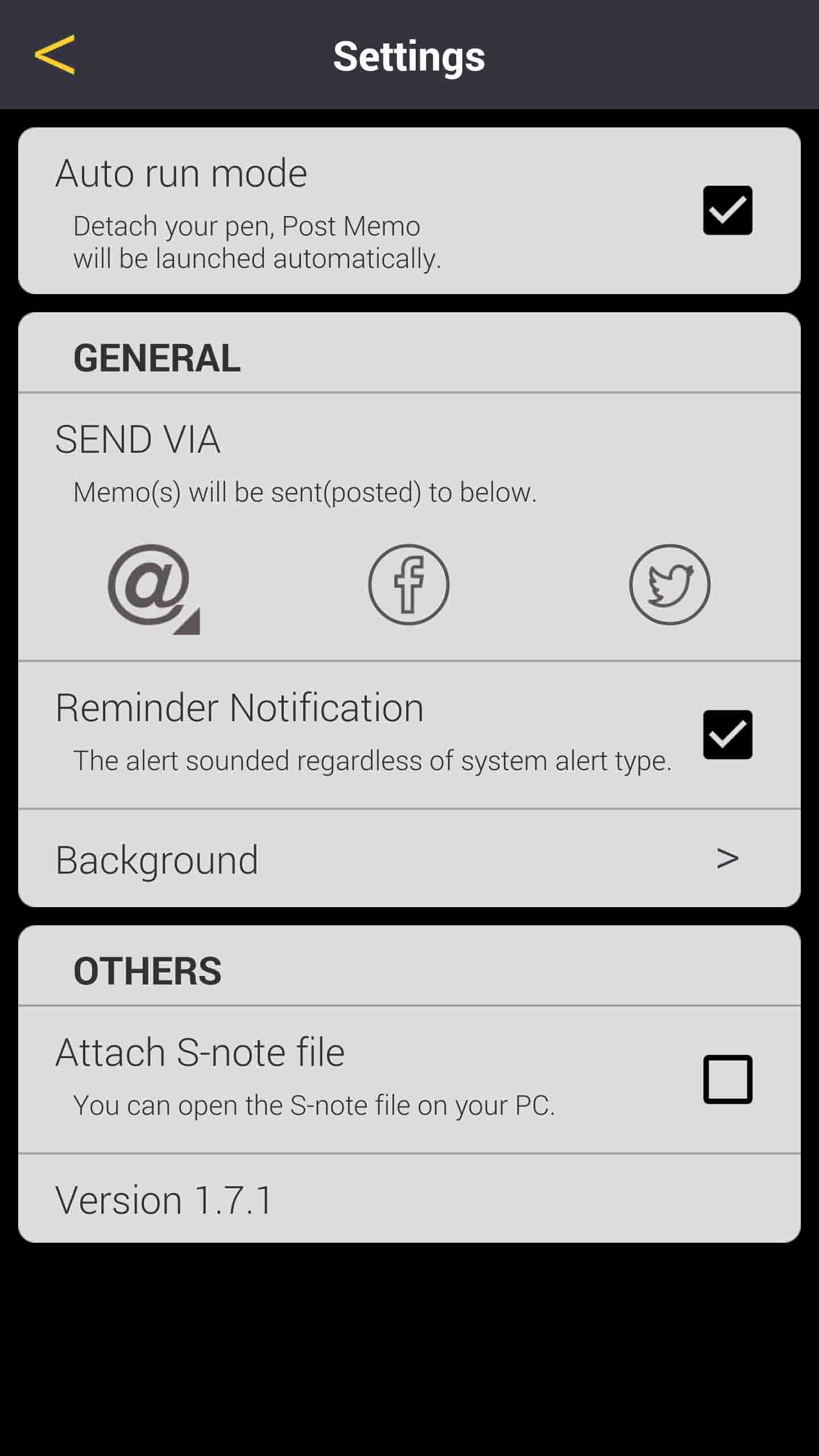Tap the GENERAL section header
The image size is (819, 1456).
point(157,358)
